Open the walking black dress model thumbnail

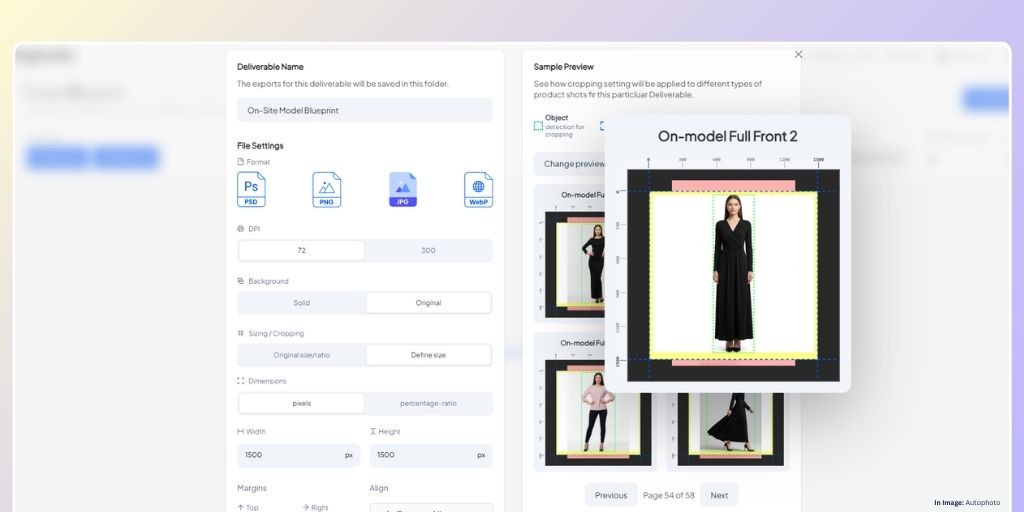pos(730,429)
